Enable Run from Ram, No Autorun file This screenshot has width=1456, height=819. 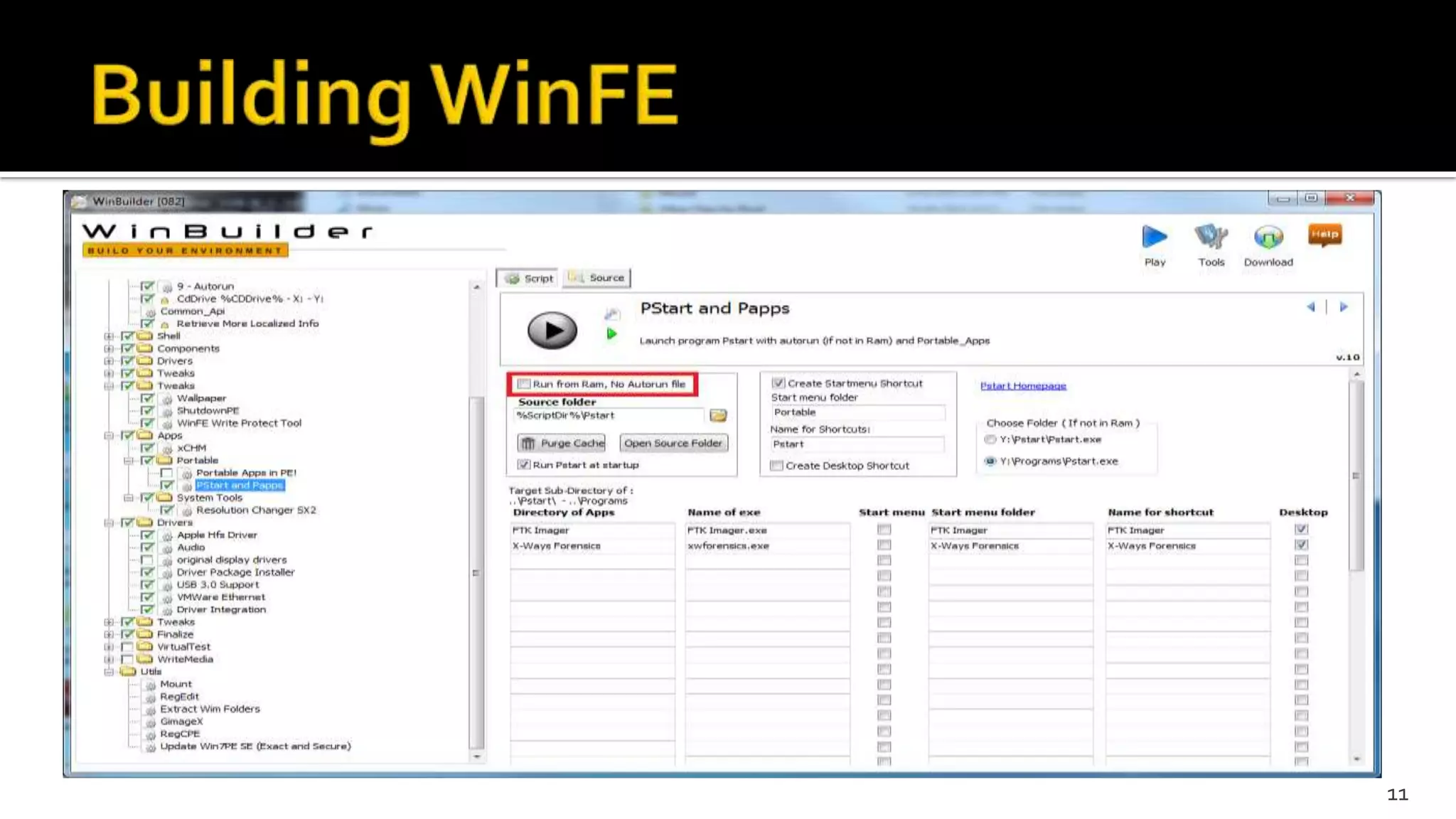point(525,384)
